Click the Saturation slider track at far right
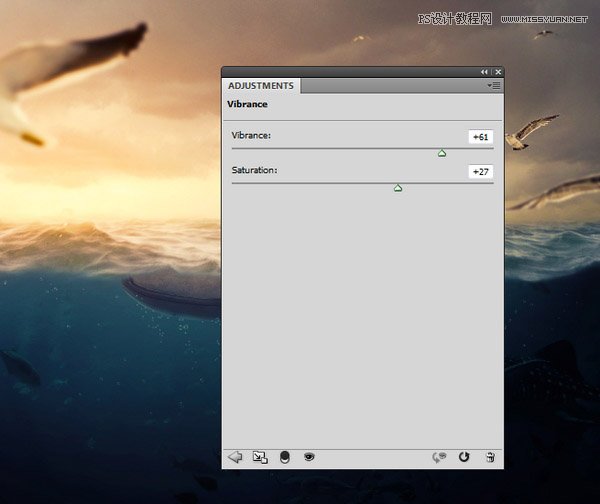The image size is (600, 504). pyautogui.click(x=490, y=183)
